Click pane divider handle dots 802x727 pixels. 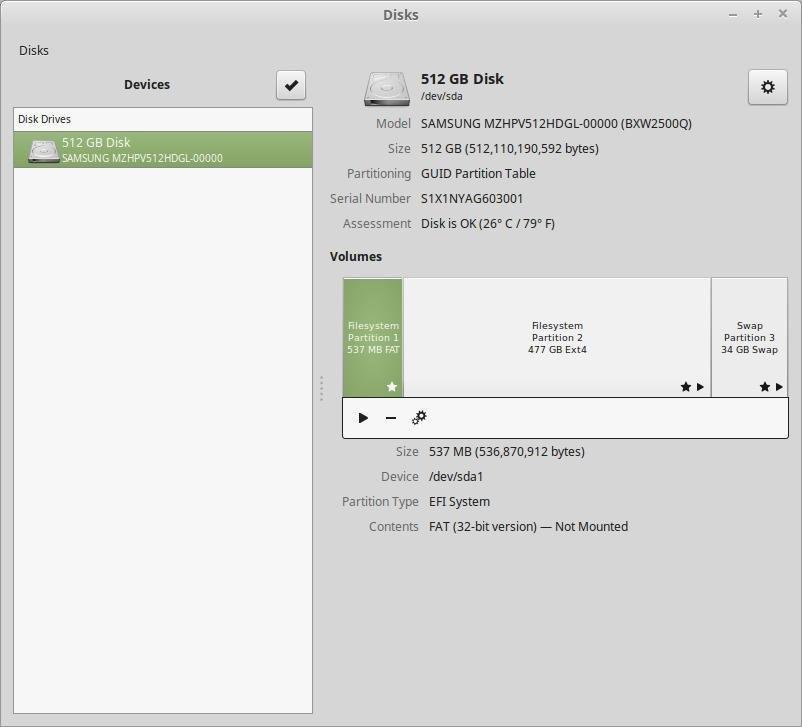pyautogui.click(x=321, y=389)
